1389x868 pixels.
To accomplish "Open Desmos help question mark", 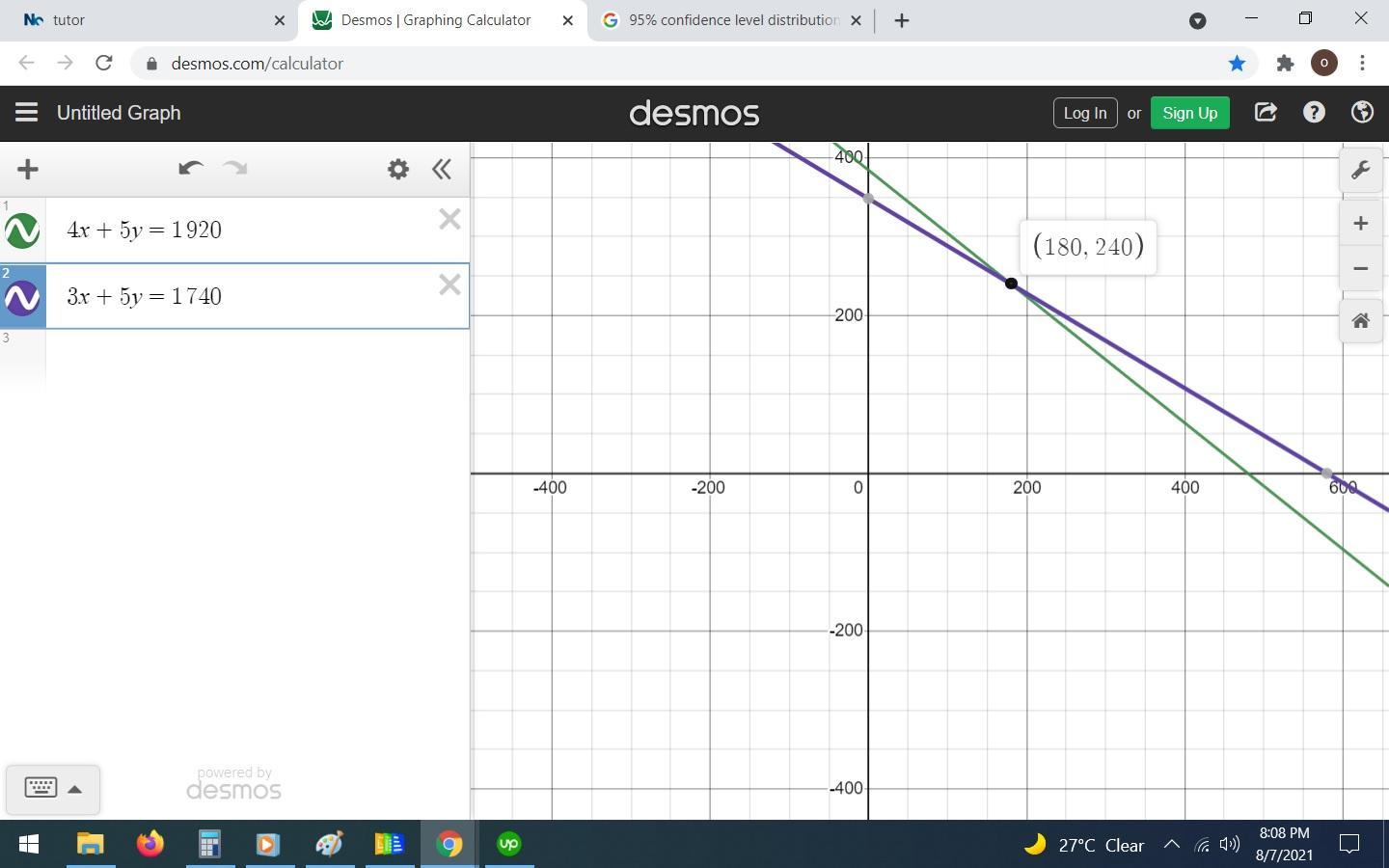I will pos(1314,113).
